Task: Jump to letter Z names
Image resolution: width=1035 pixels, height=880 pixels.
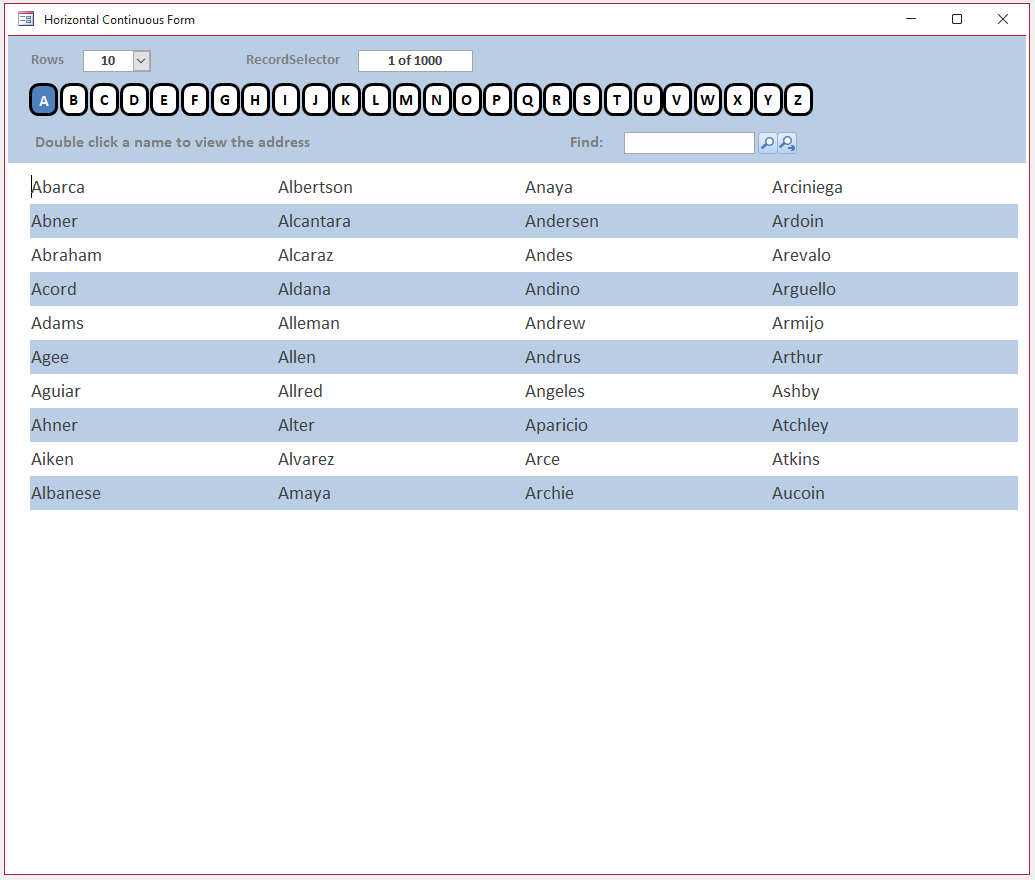Action: pos(798,100)
